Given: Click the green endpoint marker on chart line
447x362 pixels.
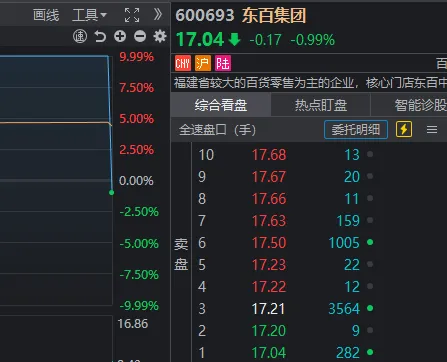Looking at the screenshot, I should [111, 192].
